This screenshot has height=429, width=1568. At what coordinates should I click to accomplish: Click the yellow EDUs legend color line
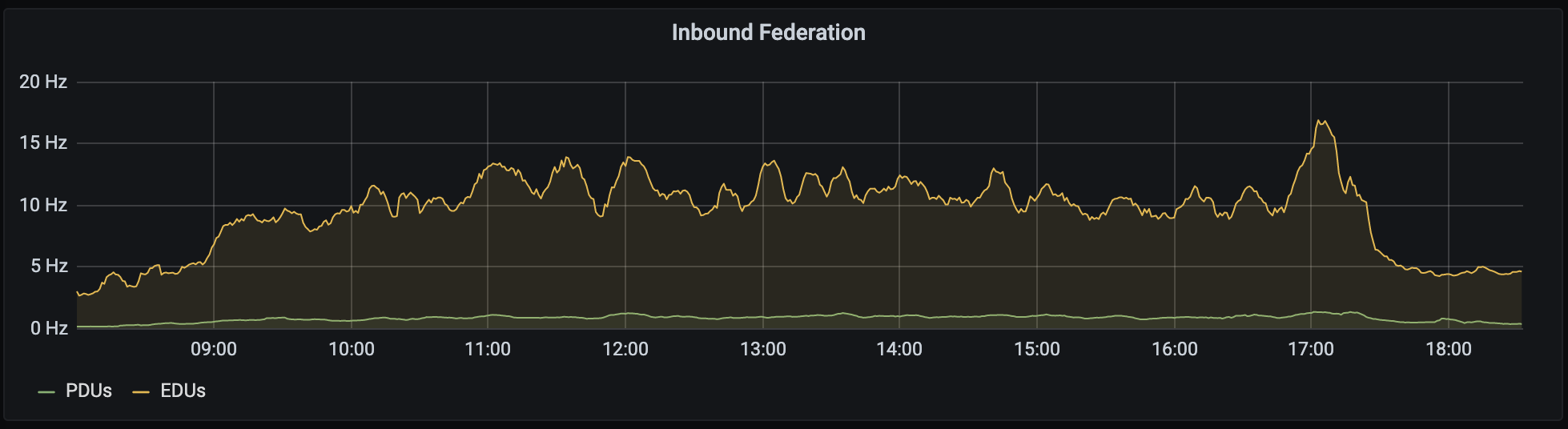(142, 392)
